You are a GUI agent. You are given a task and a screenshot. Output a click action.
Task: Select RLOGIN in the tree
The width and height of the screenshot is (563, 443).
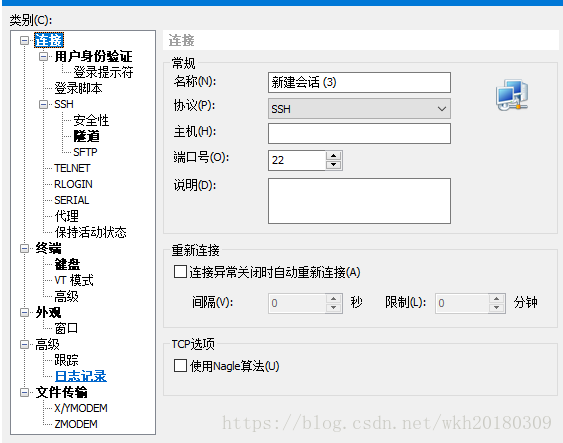(x=73, y=184)
